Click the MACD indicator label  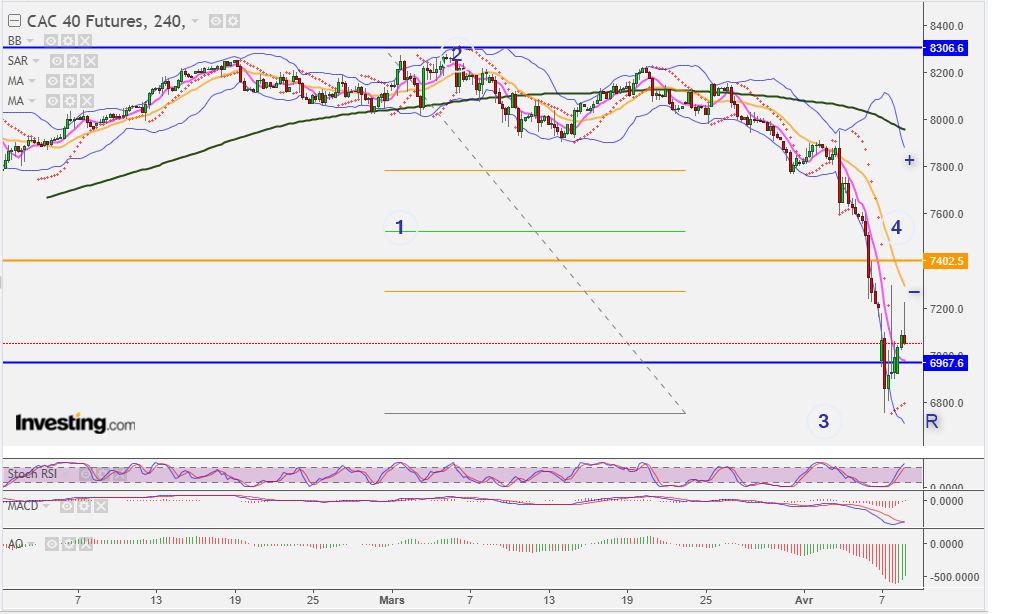[x=23, y=506]
